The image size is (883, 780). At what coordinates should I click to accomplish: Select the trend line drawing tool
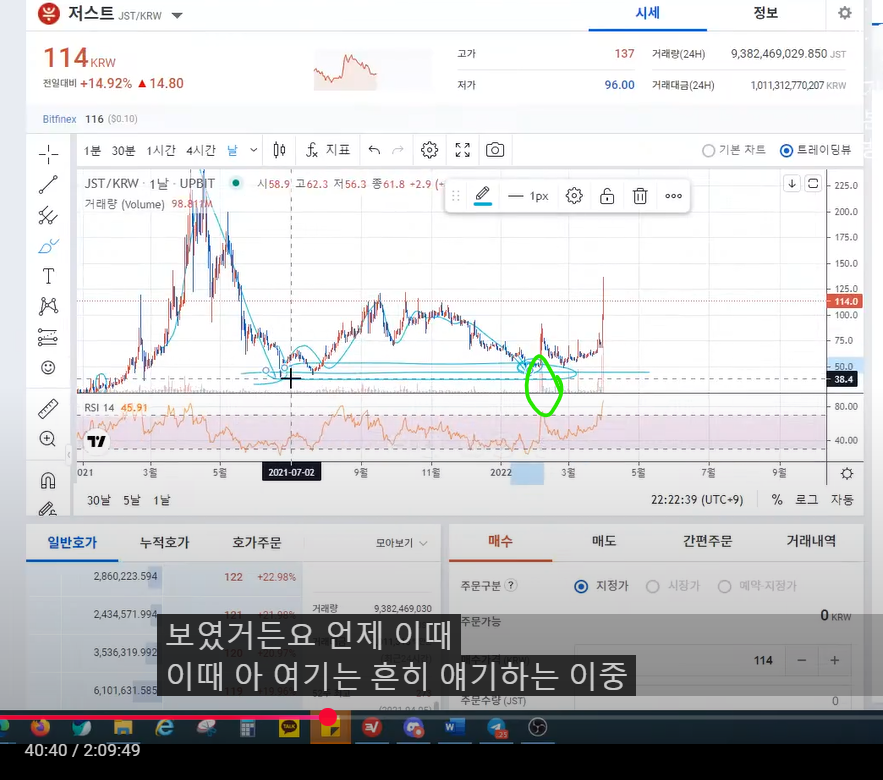(48, 185)
